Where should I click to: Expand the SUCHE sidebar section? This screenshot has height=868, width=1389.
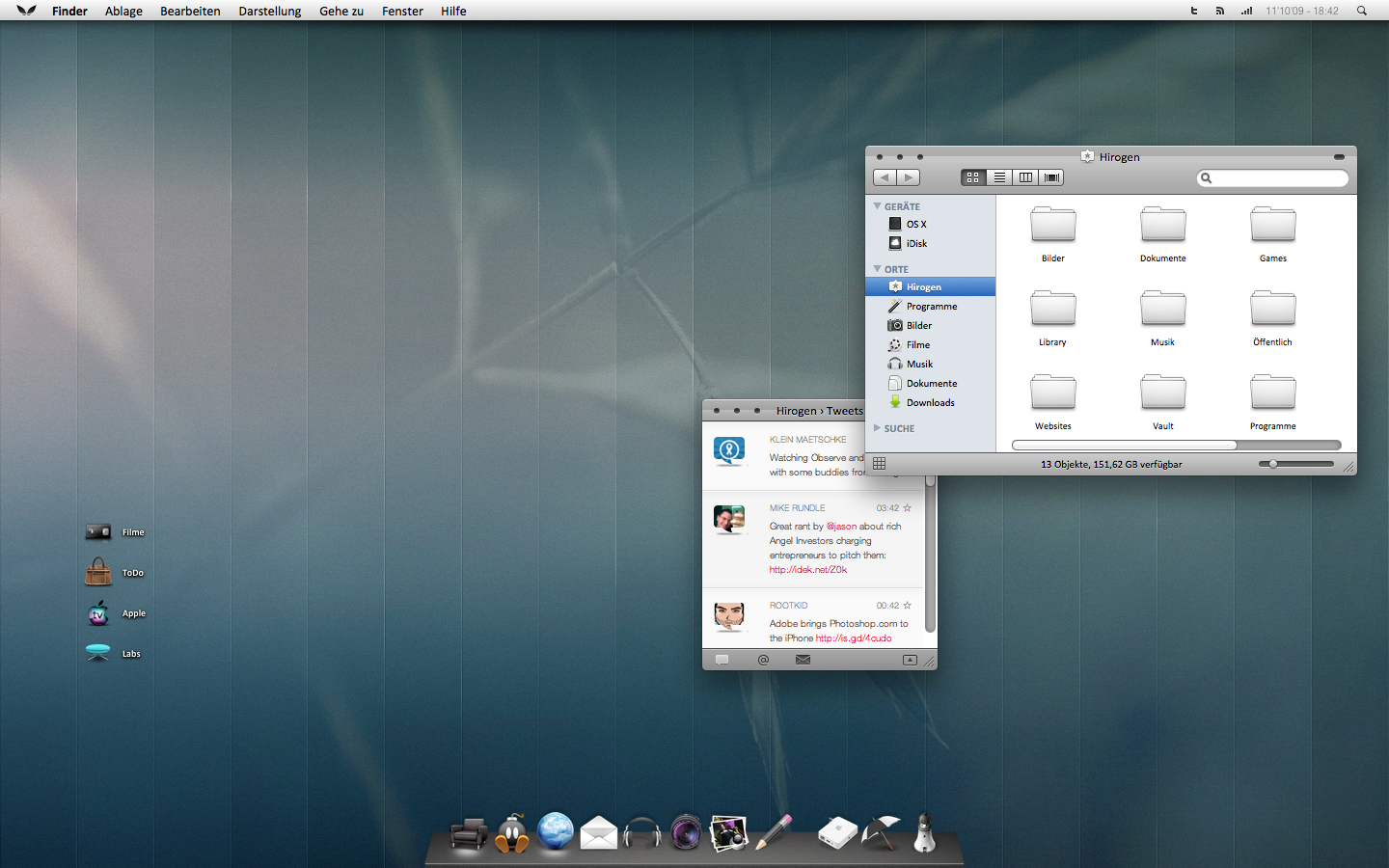[x=877, y=428]
